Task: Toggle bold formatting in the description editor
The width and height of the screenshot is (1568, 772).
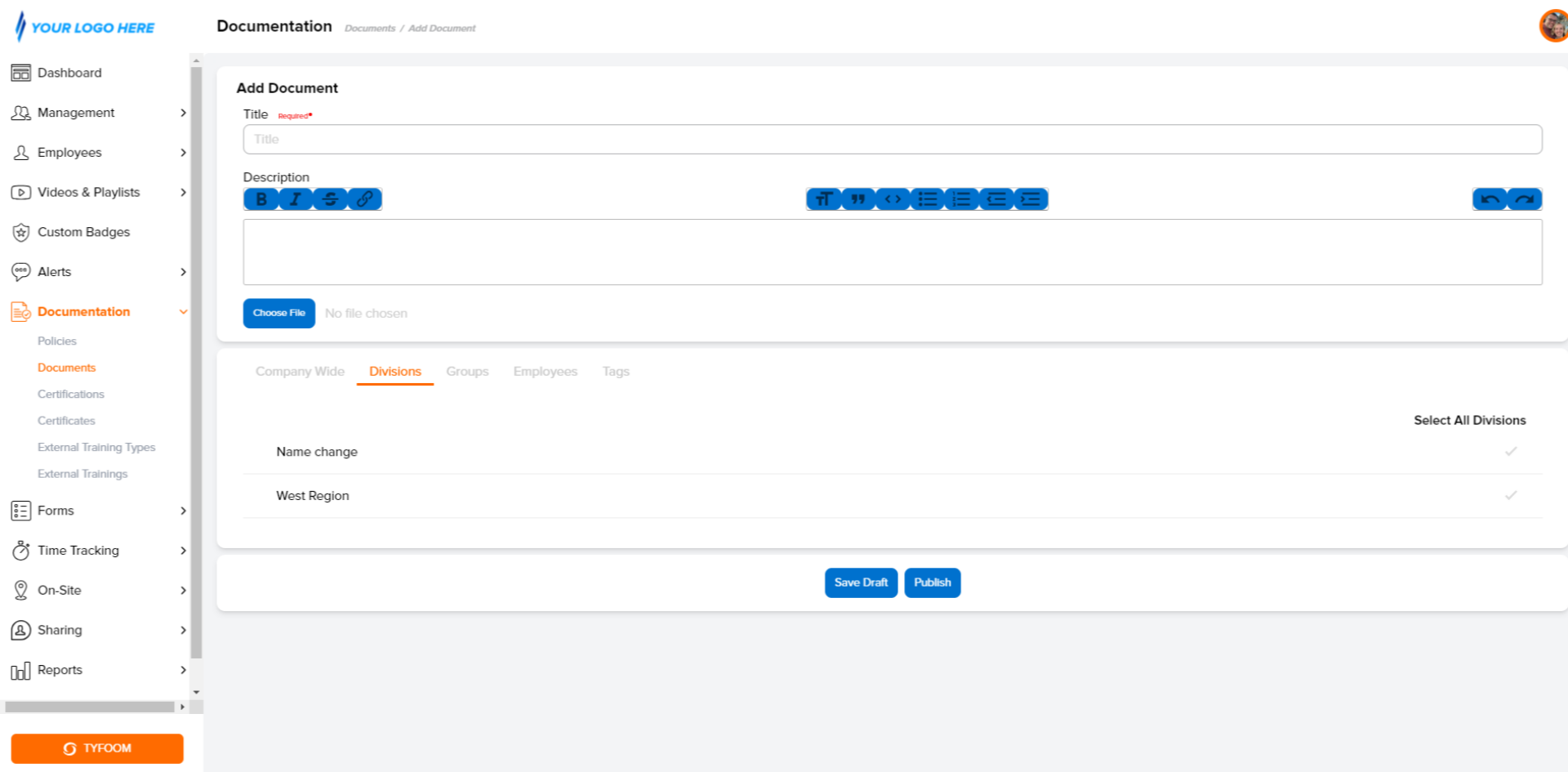Action: pos(261,199)
